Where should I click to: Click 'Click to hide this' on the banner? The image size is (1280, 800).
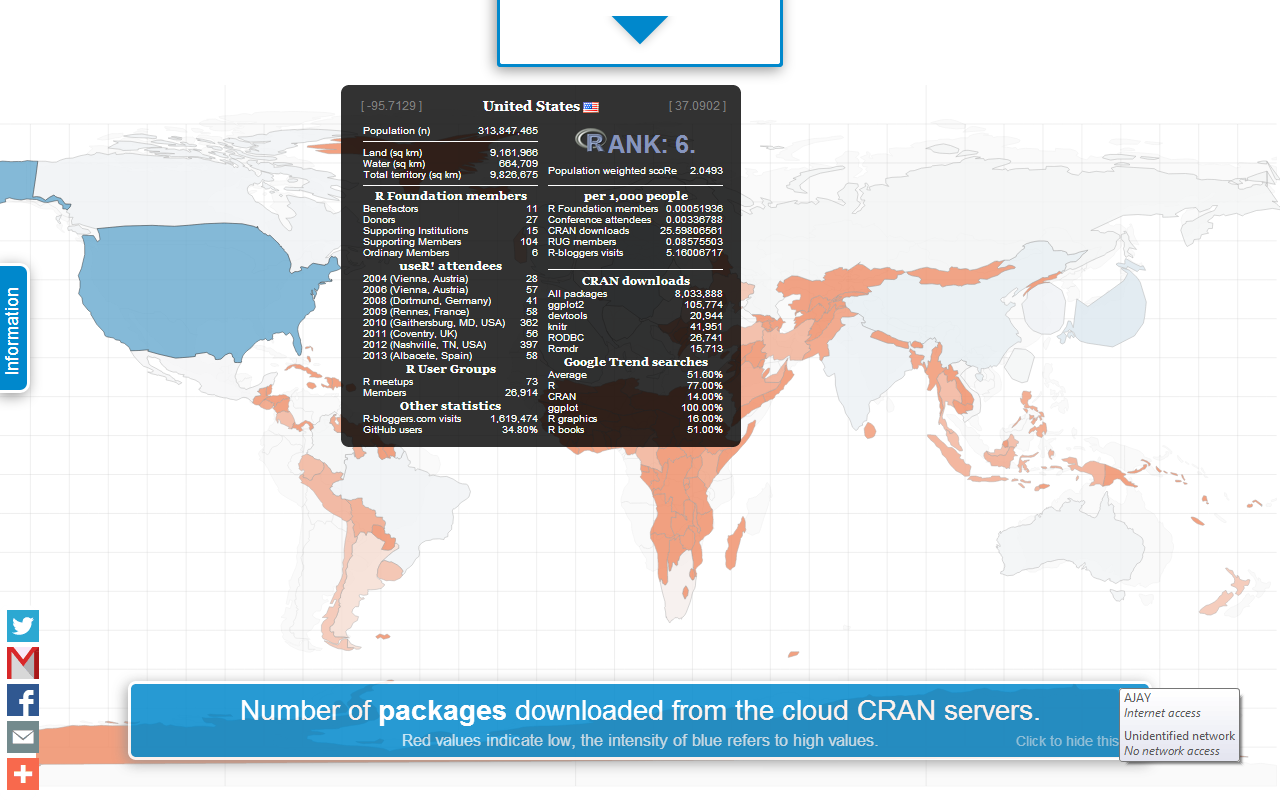pos(1066,741)
